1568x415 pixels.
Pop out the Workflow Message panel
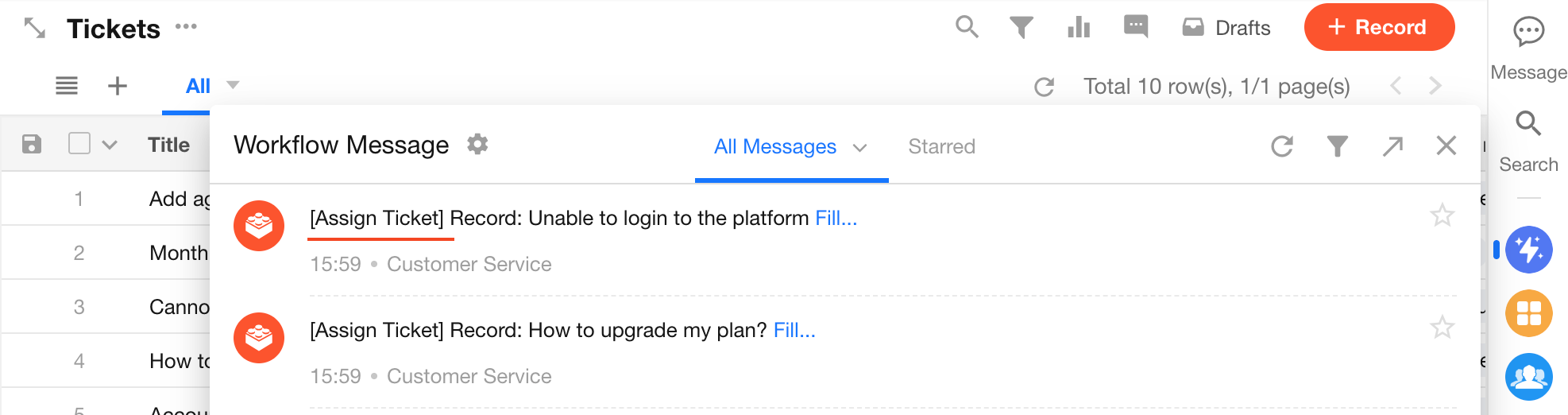[x=1392, y=146]
